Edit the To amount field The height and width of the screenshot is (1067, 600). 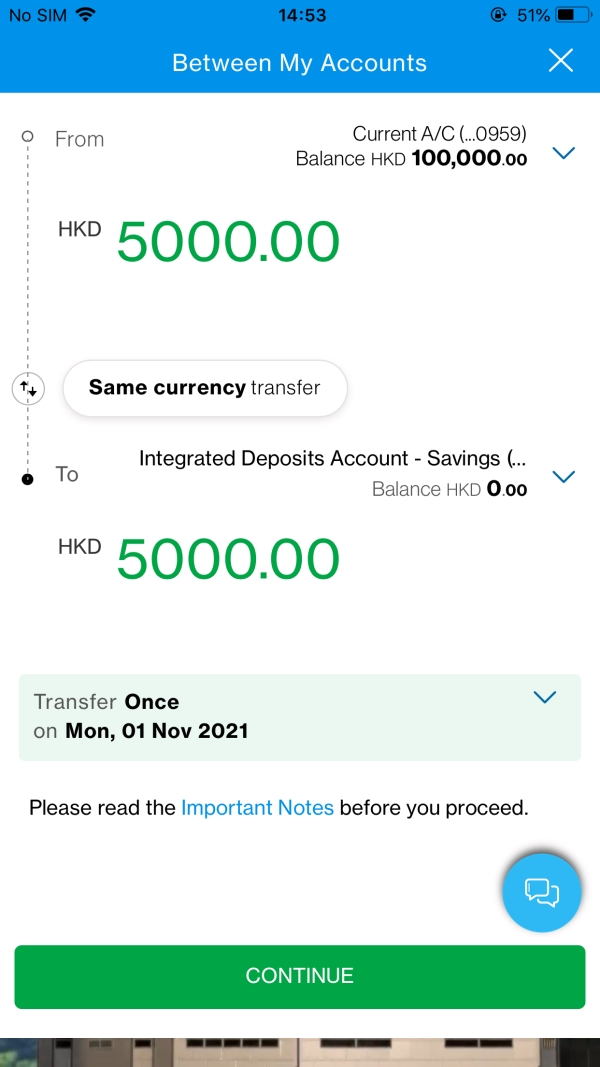point(228,558)
